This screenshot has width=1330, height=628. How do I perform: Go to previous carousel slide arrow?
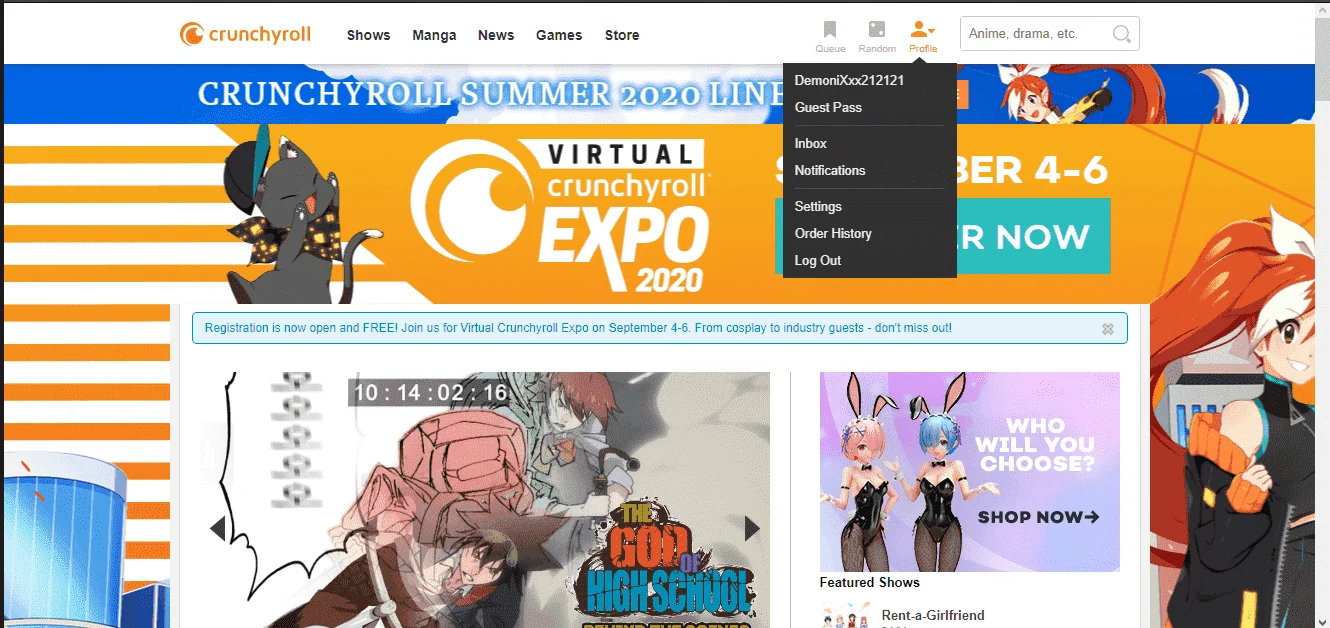[x=217, y=528]
